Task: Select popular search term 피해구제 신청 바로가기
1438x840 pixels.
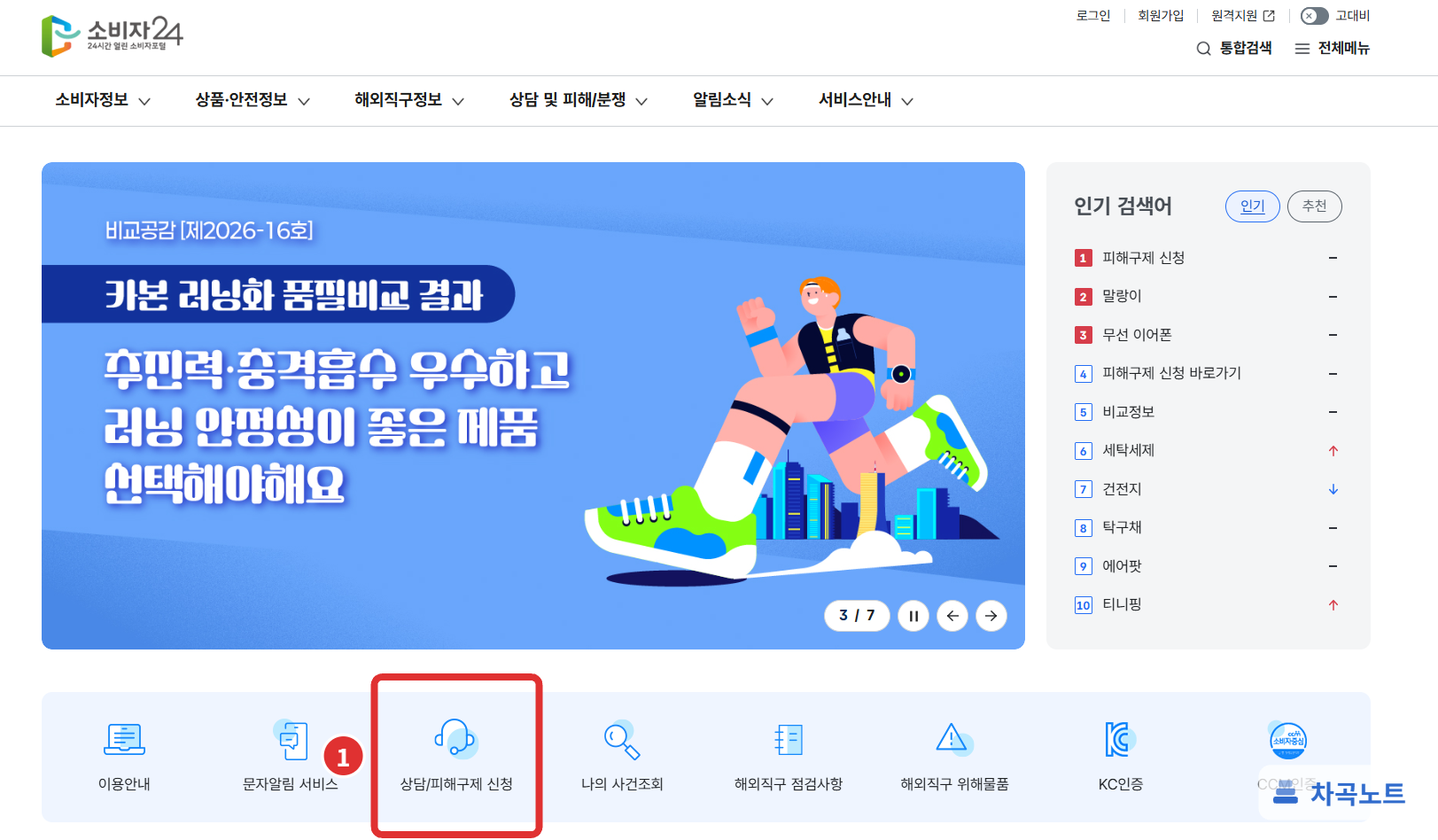Action: click(x=1171, y=373)
